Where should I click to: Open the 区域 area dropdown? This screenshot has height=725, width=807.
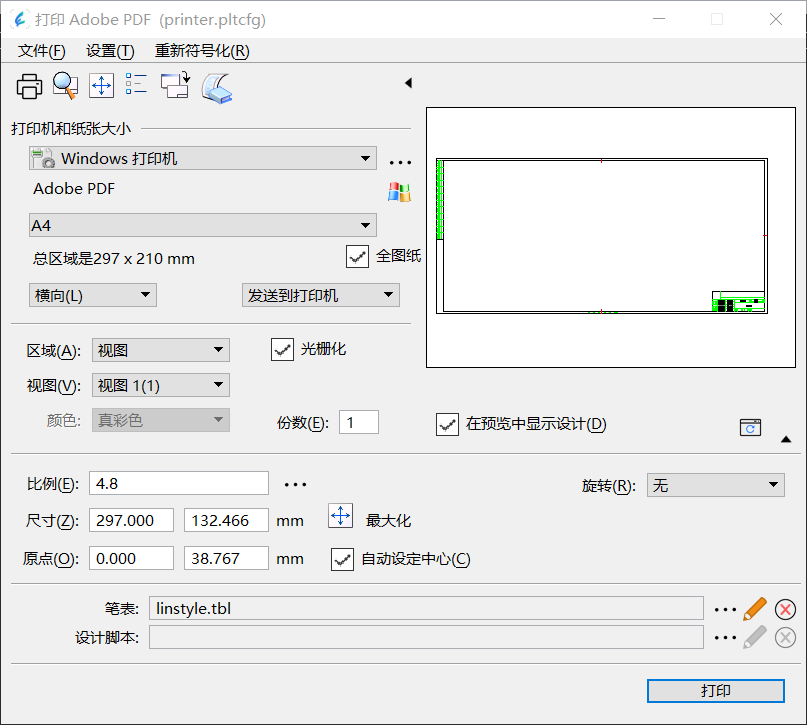[x=161, y=350]
